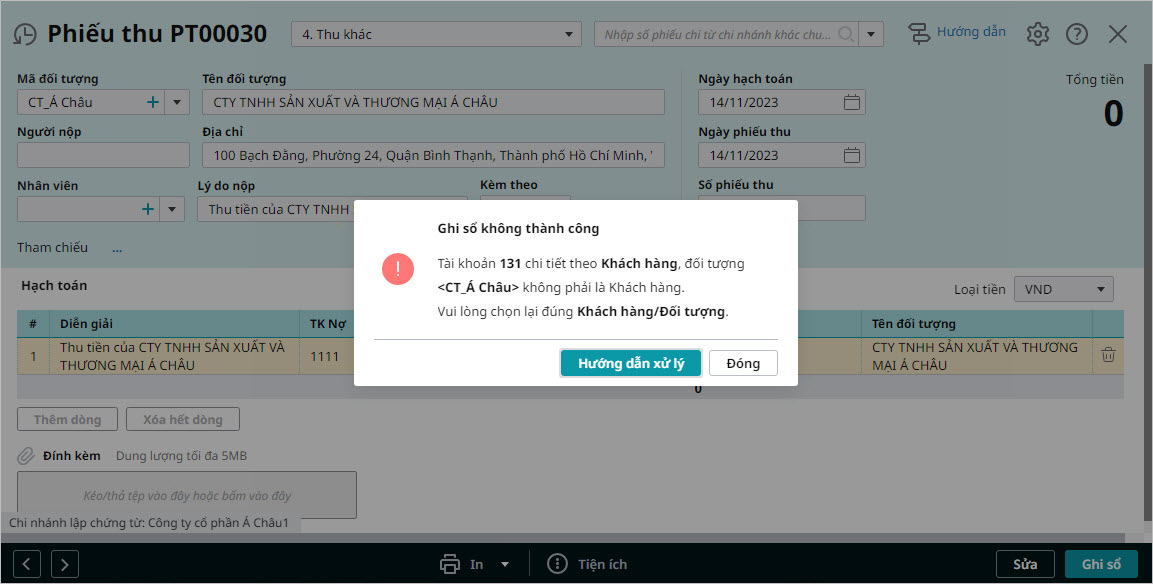Open the Tiện ích menu
Image resolution: width=1153 pixels, height=584 pixels.
588,564
